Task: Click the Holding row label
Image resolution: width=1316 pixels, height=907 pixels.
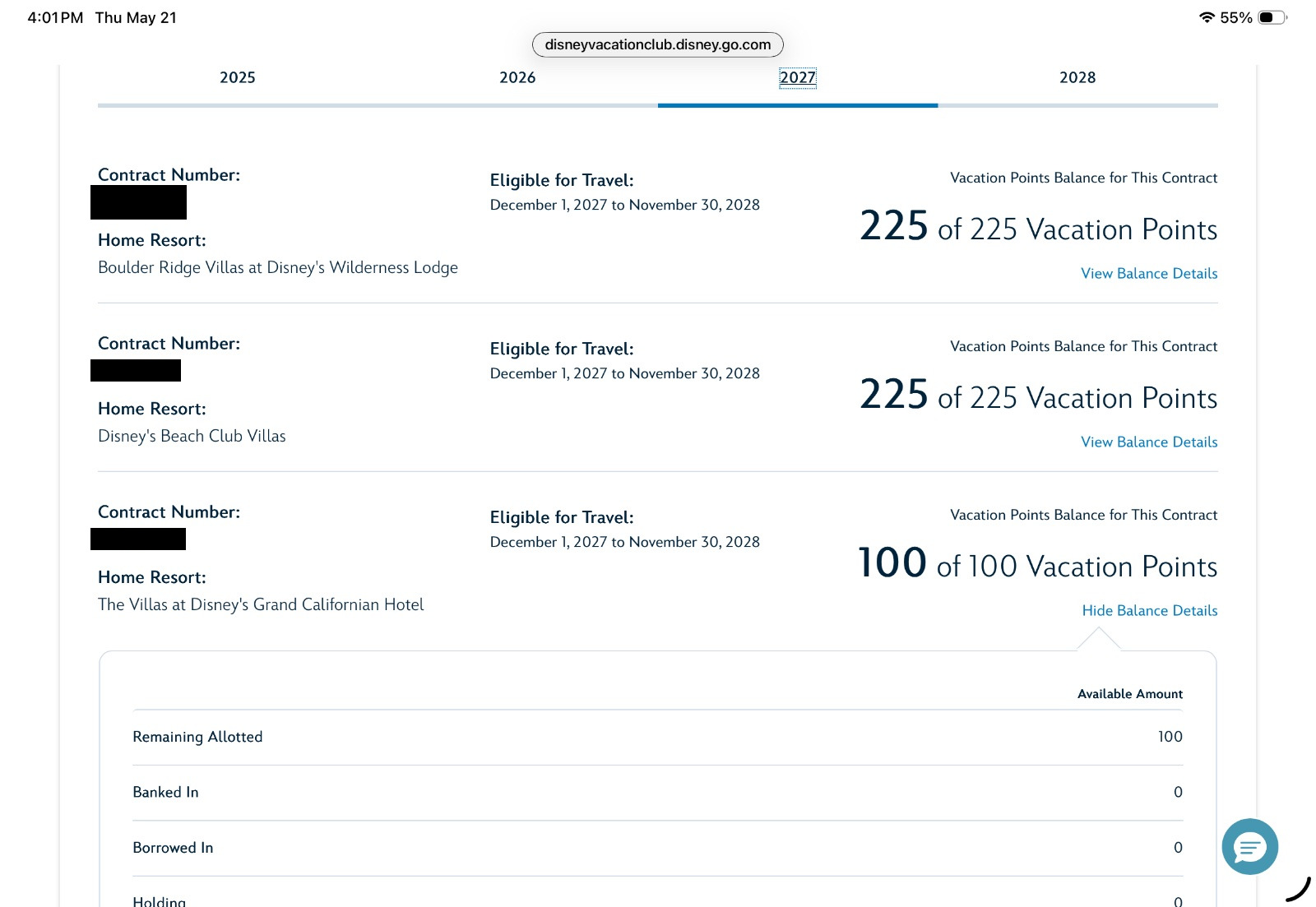Action: [x=160, y=900]
